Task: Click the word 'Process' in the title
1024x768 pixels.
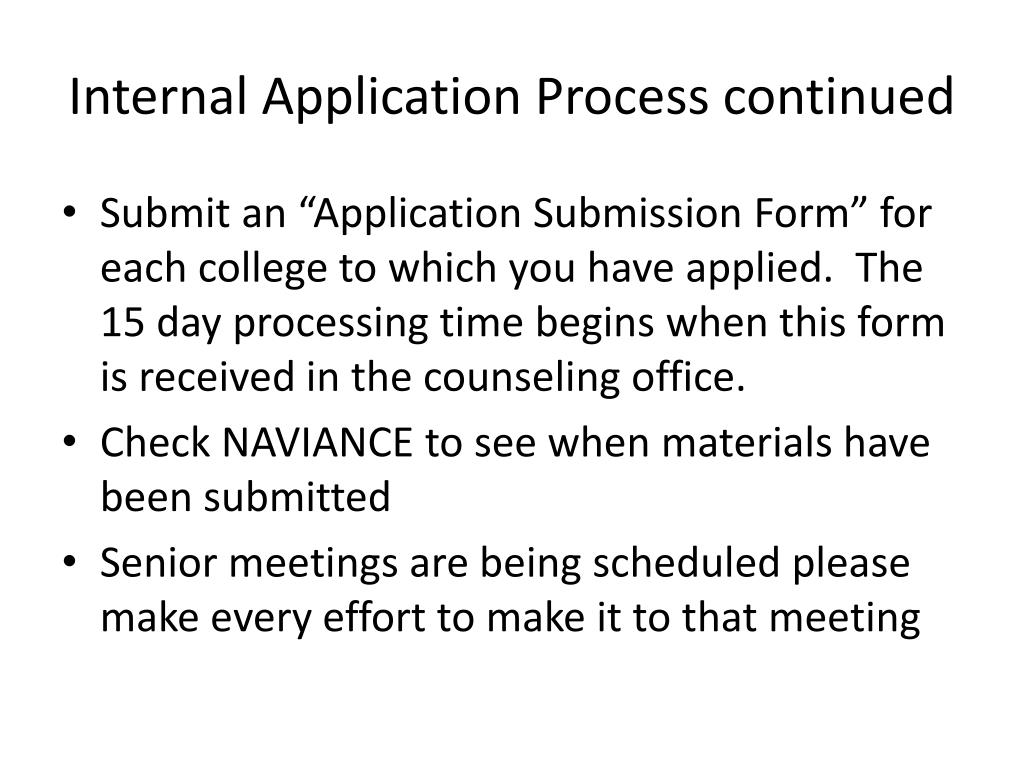Action: pos(622,98)
